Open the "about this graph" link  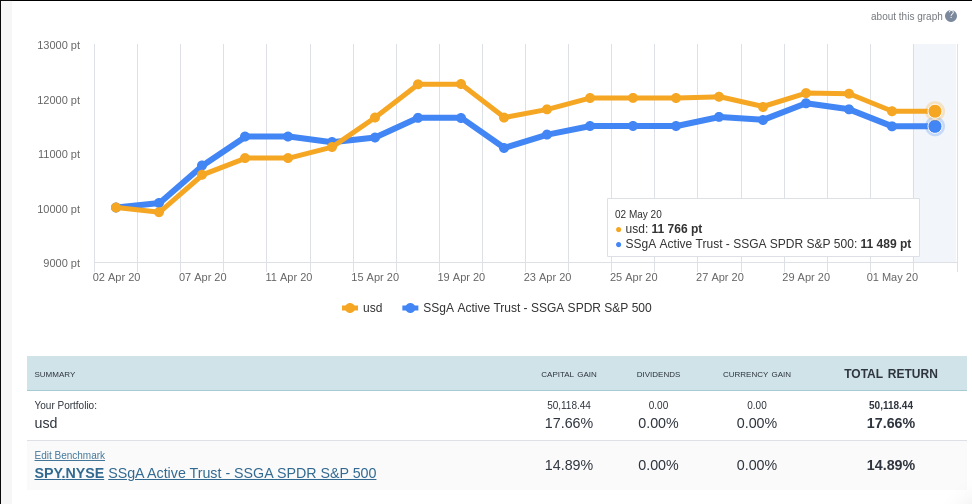pyautogui.click(x=906, y=16)
